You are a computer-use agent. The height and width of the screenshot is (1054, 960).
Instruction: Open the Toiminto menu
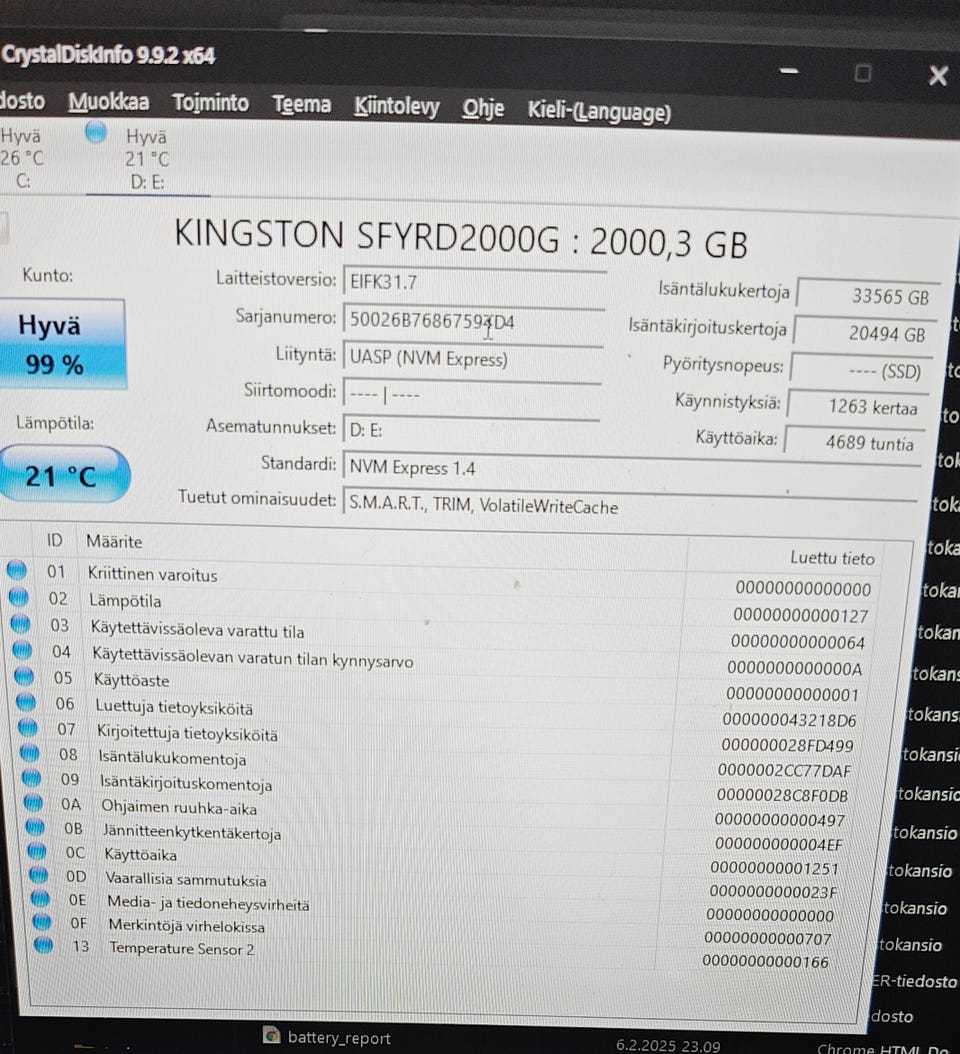210,104
